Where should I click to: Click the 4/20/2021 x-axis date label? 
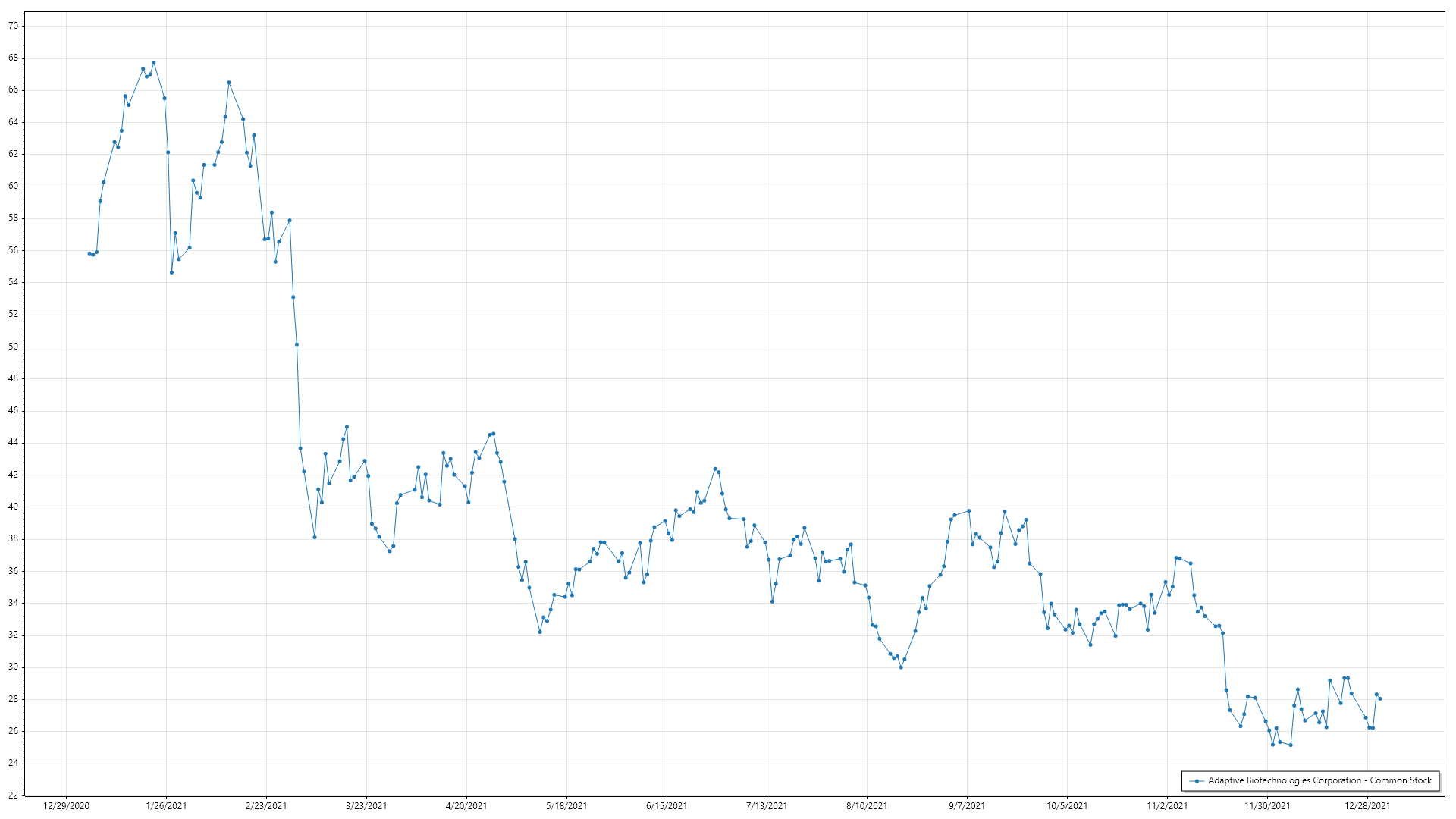466,805
